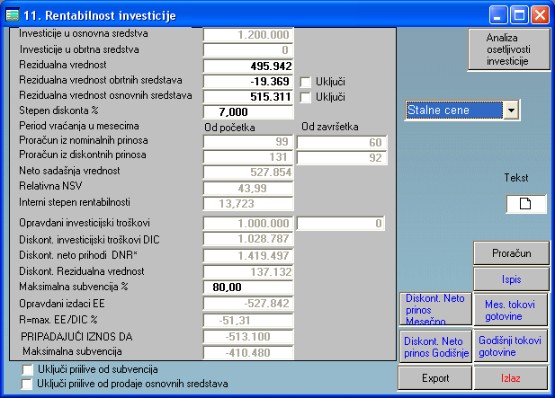Click the Opravdani izdaci EE value -527.842
Viewport: 555px width, 398px height.
(x=248, y=303)
